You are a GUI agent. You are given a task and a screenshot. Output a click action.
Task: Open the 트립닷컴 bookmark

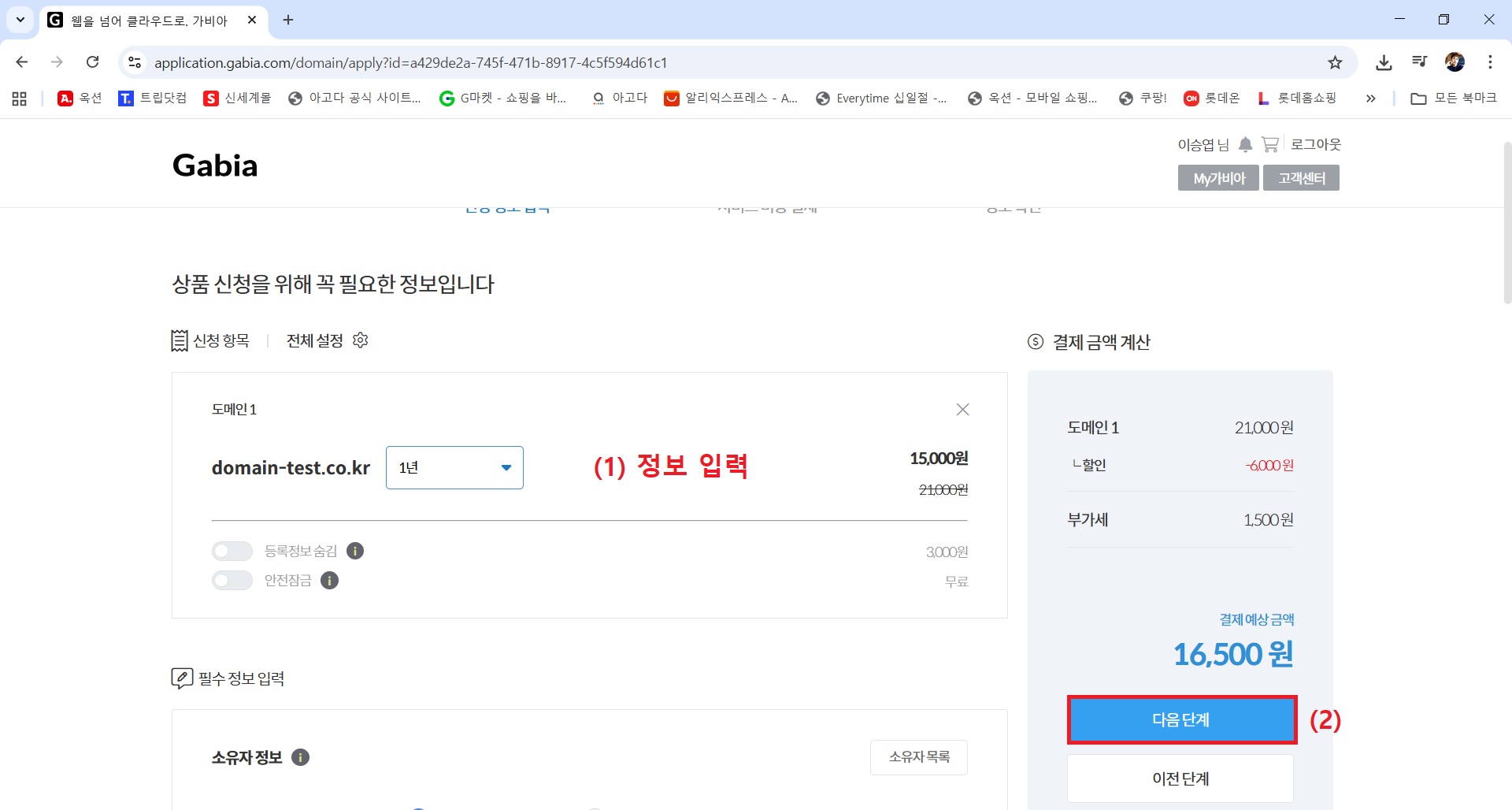coord(153,98)
